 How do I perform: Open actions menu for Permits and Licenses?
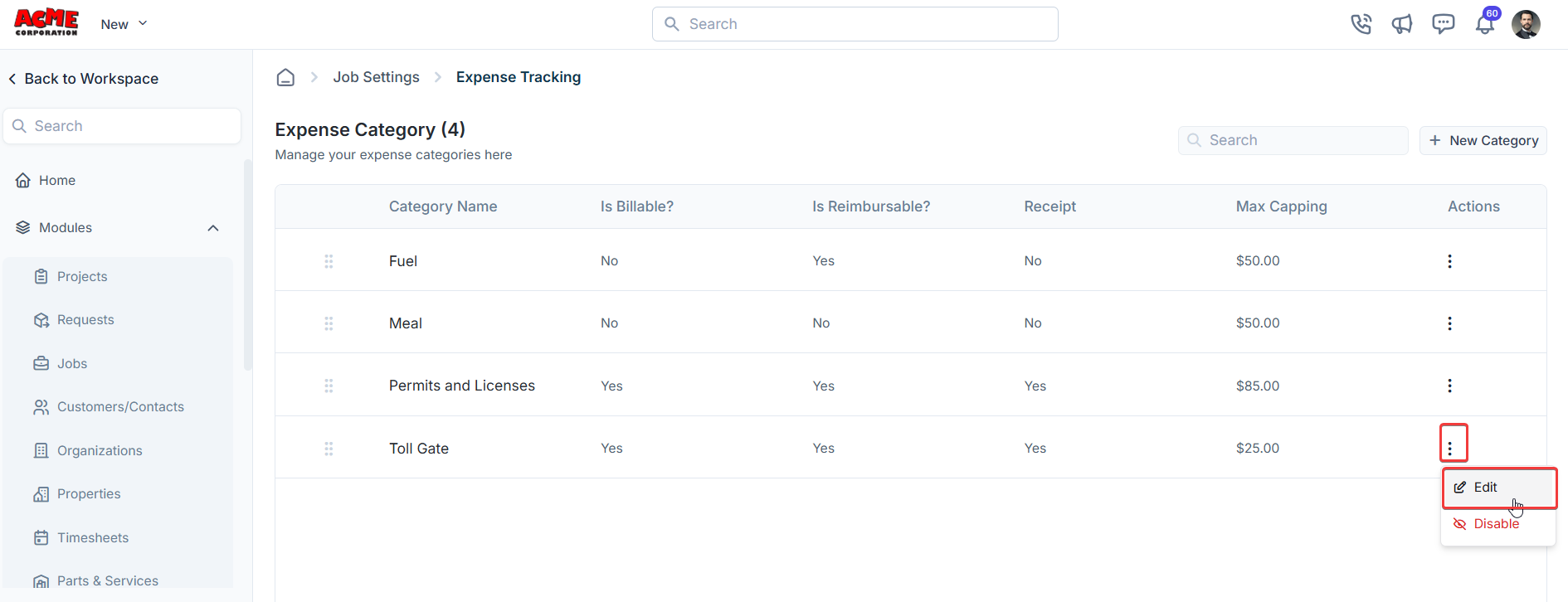[1449, 386]
